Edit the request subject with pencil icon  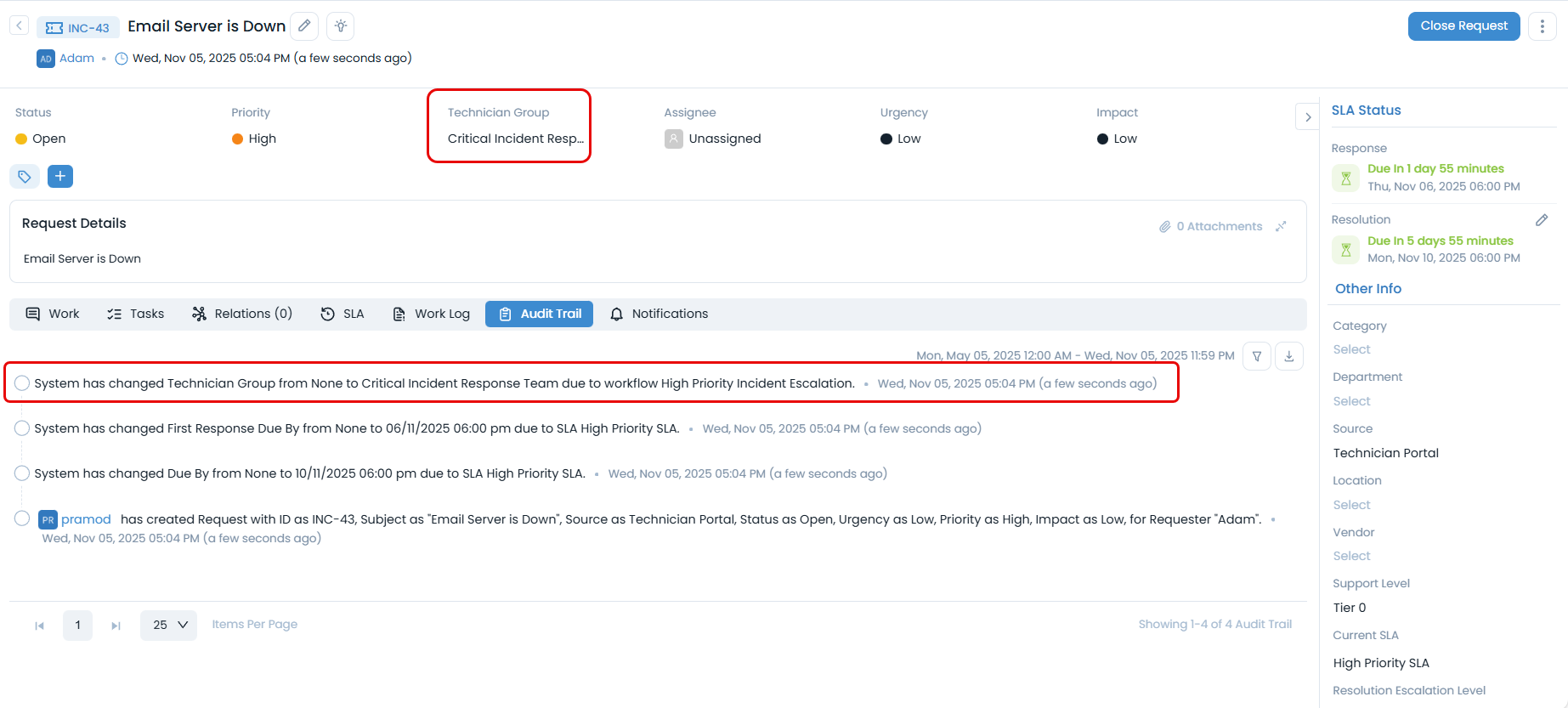click(x=304, y=26)
